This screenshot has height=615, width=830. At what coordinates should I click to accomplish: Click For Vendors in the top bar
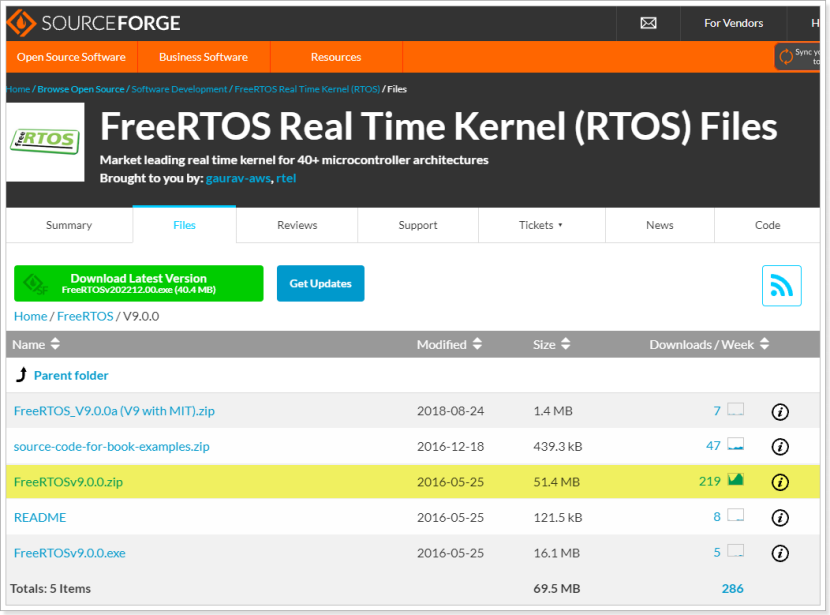[733, 23]
